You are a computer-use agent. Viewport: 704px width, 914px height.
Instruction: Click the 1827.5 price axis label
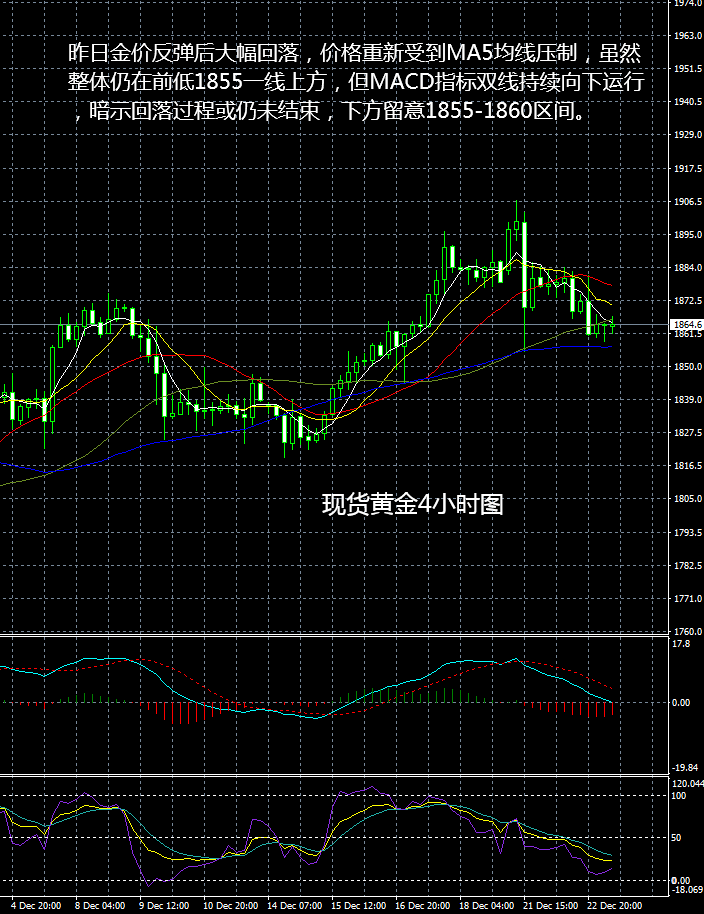click(x=688, y=433)
